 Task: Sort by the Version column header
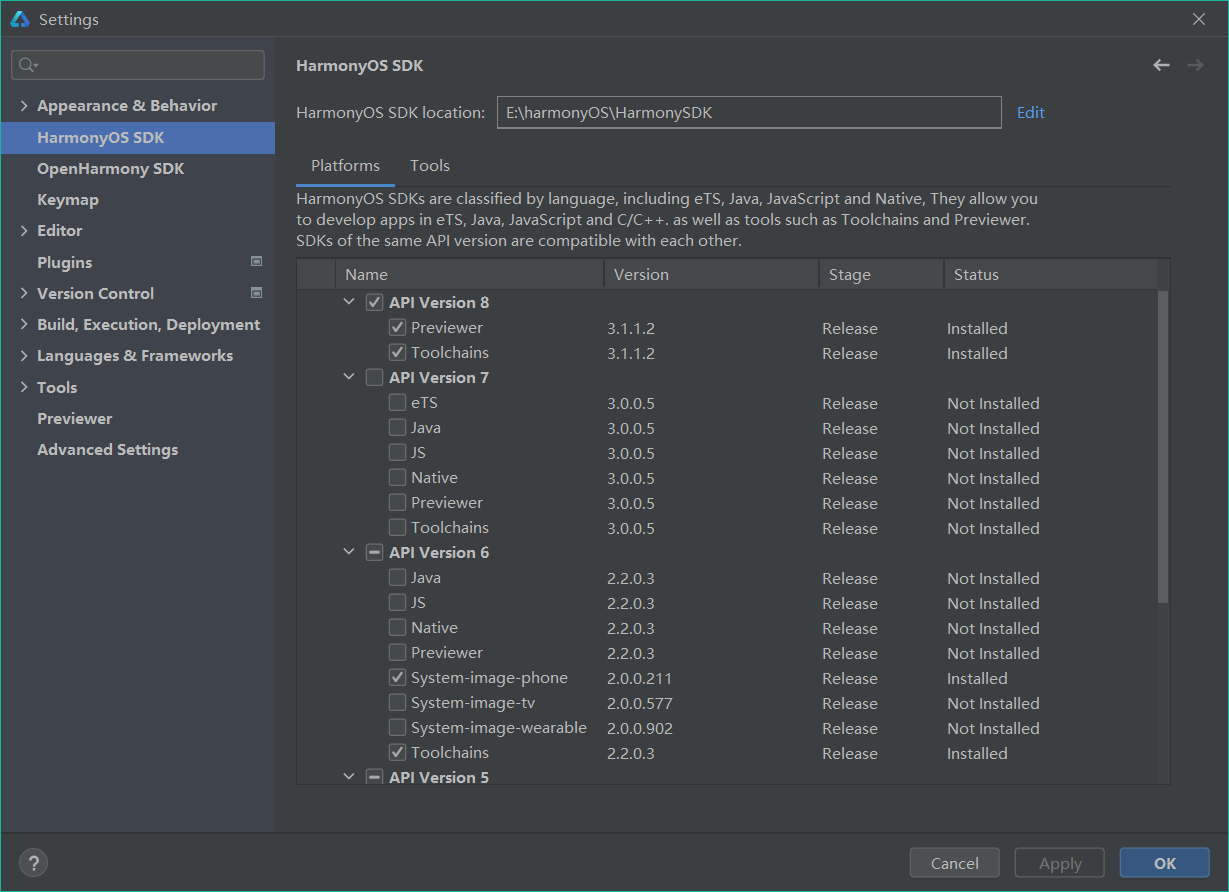pyautogui.click(x=711, y=274)
